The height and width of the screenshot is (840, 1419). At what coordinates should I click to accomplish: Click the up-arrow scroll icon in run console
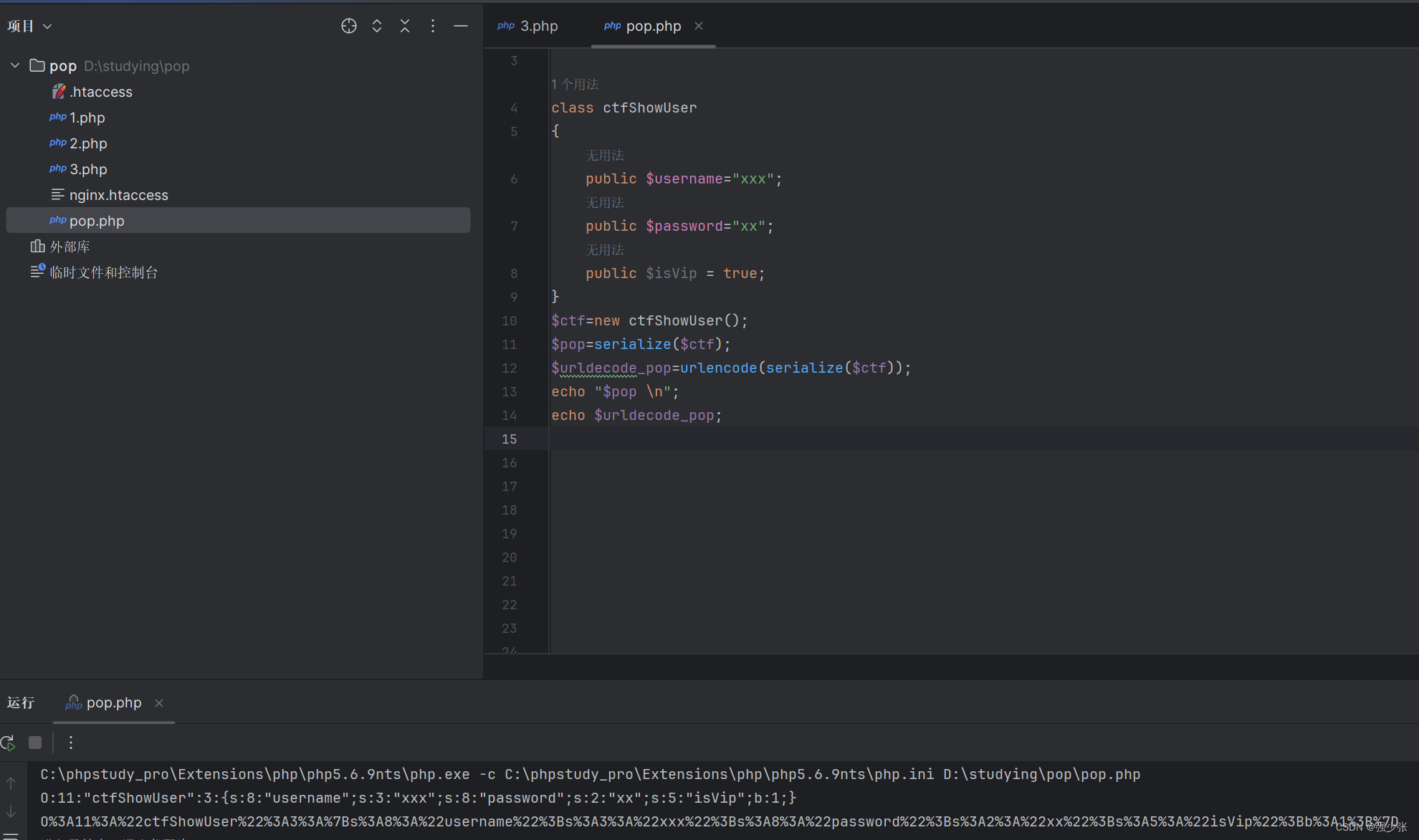coord(11,783)
